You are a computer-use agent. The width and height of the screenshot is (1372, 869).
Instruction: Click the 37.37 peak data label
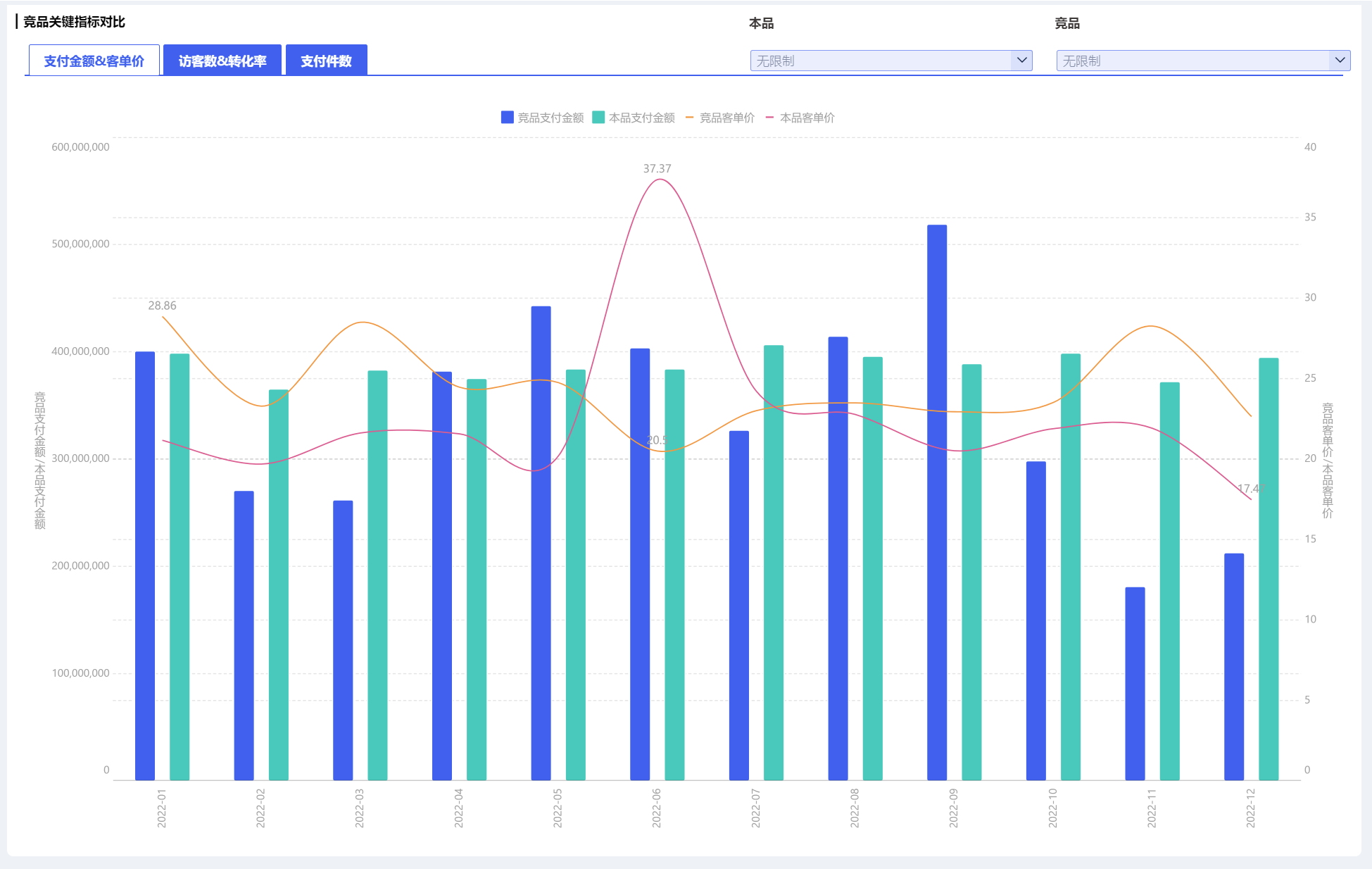(657, 169)
